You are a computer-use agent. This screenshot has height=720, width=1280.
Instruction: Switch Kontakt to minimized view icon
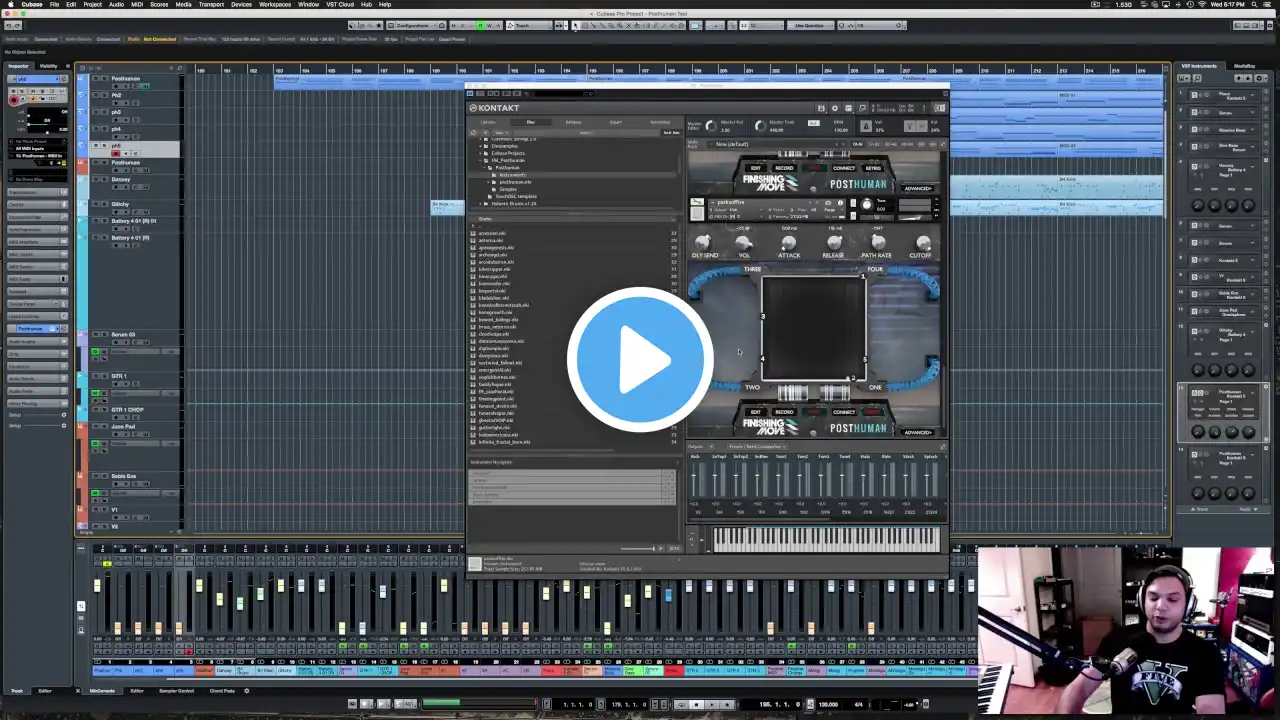coord(863,108)
